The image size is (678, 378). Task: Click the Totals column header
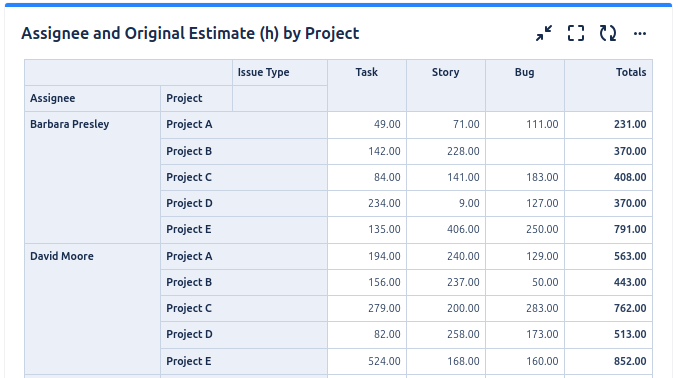pyautogui.click(x=608, y=85)
